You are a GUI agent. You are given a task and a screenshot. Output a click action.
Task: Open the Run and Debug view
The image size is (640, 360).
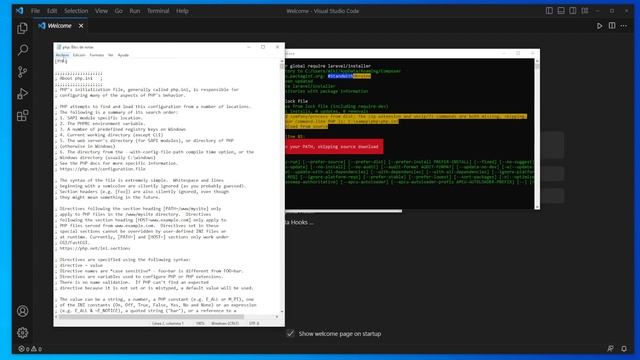(22, 93)
